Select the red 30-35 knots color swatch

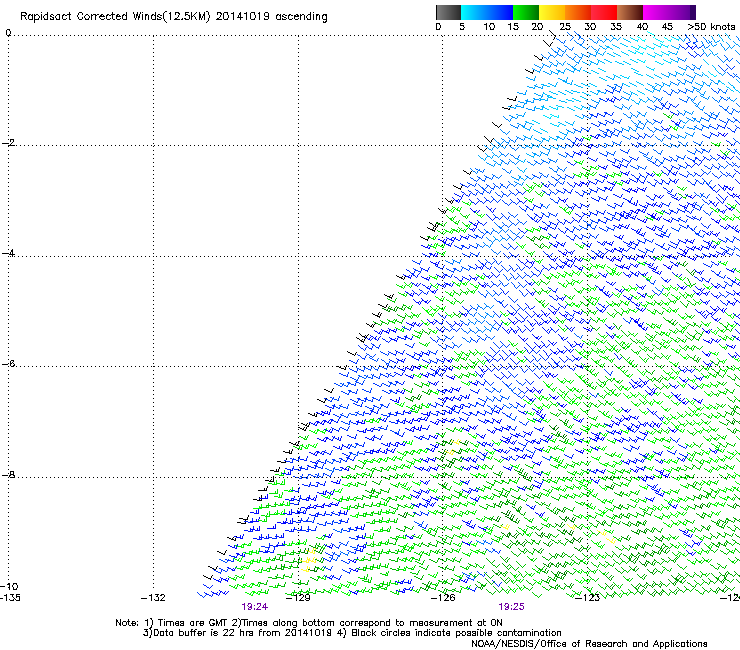604,12
